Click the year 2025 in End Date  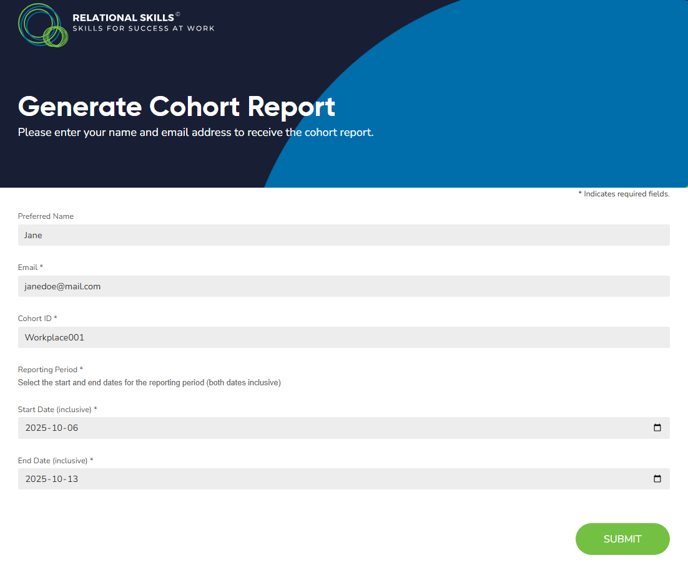(37, 479)
